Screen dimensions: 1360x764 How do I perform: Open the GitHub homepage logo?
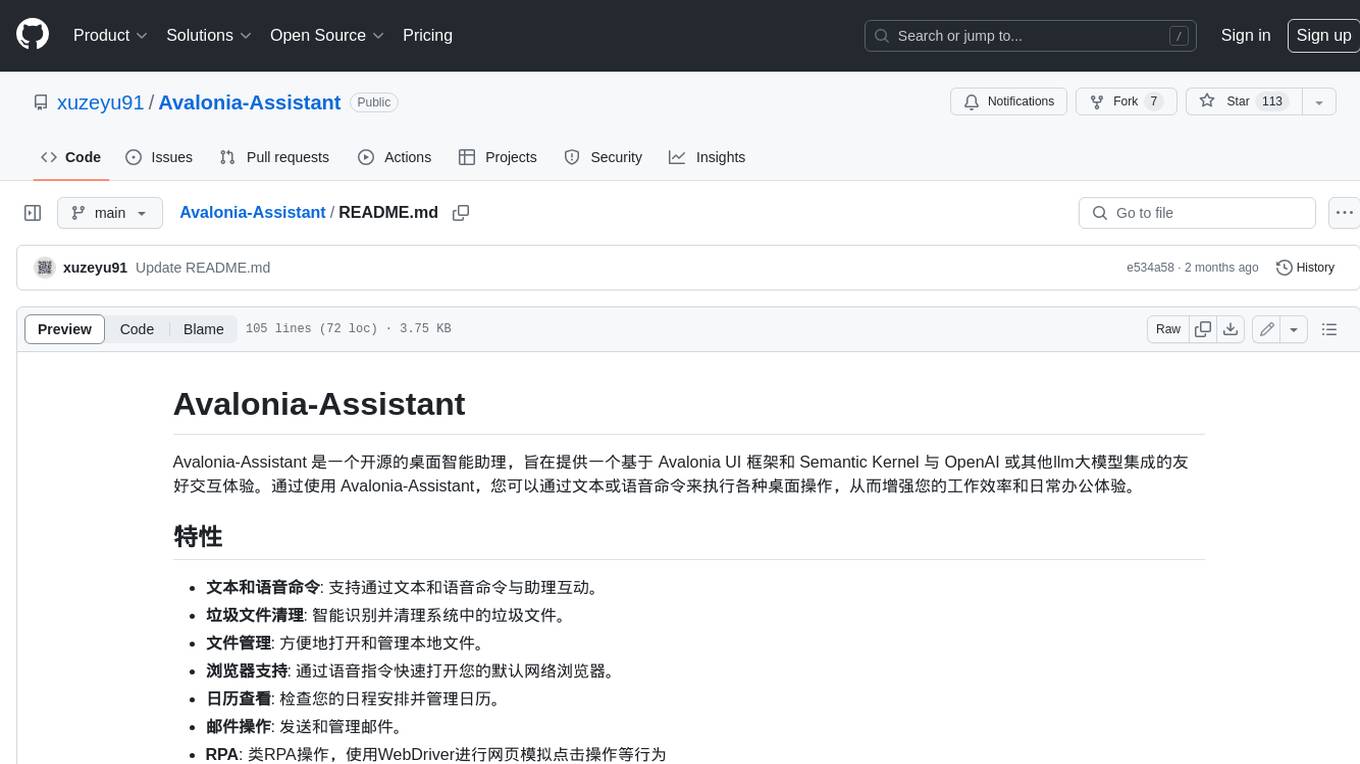33,35
